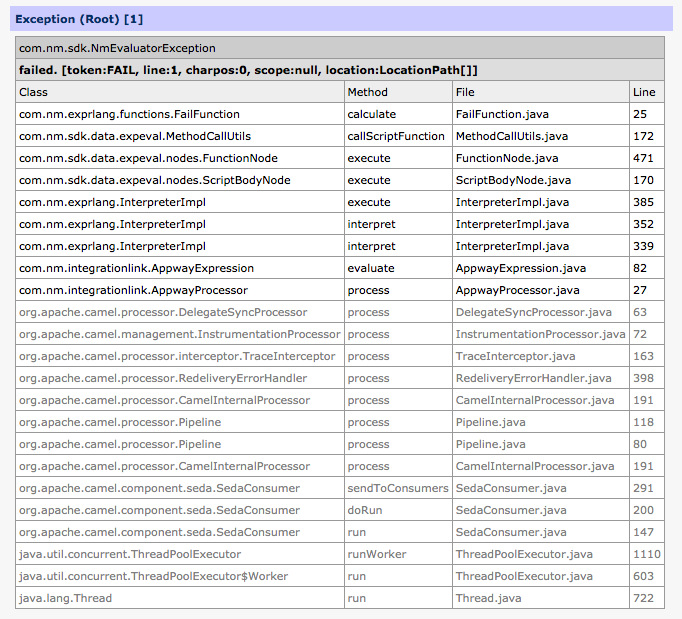The image size is (682, 619).
Task: Click the Line column header
Action: click(647, 92)
